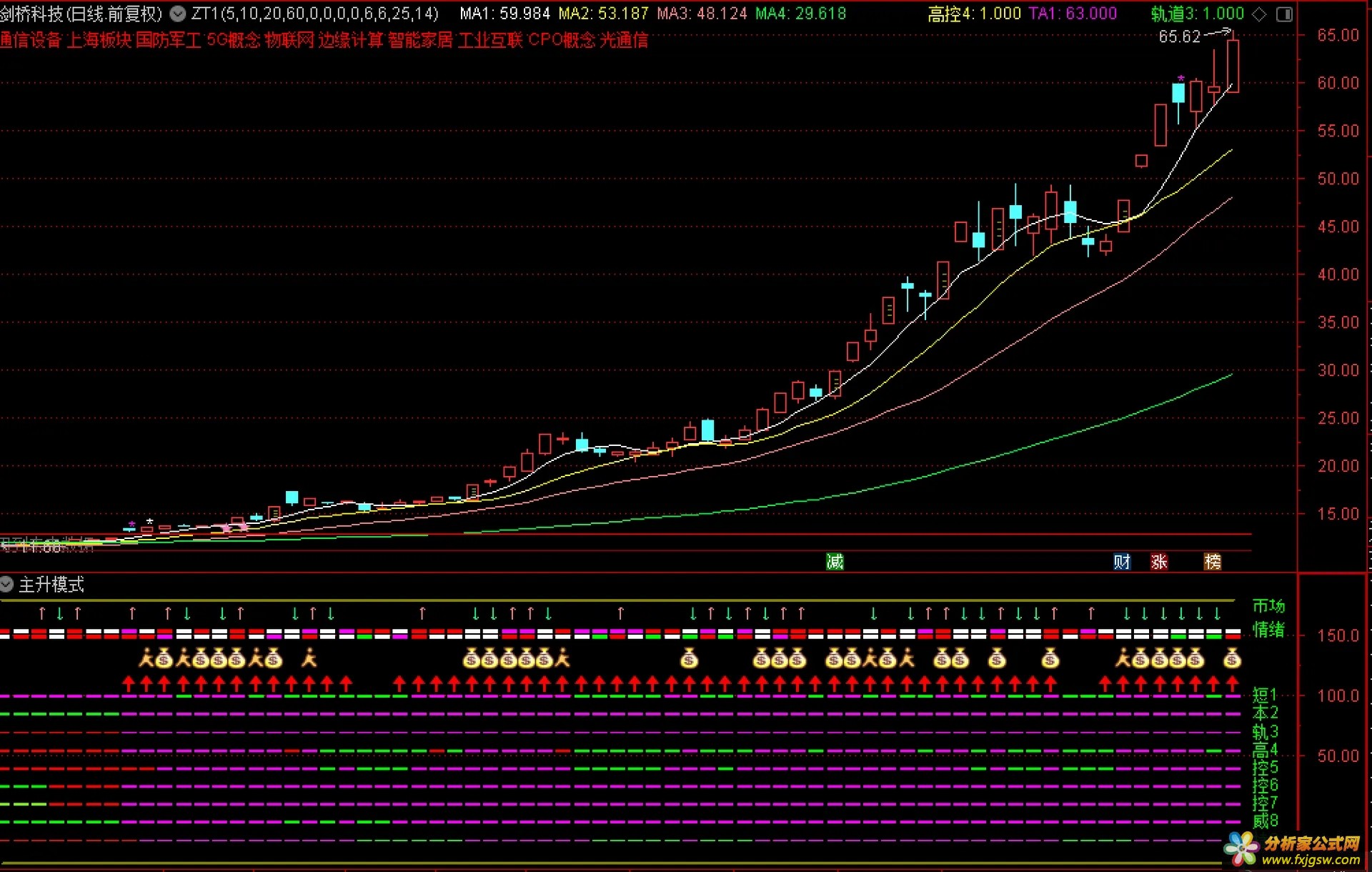This screenshot has height=872, width=1372.
Task: Click the ZT1 indicator parameters label
Action: pos(314,14)
